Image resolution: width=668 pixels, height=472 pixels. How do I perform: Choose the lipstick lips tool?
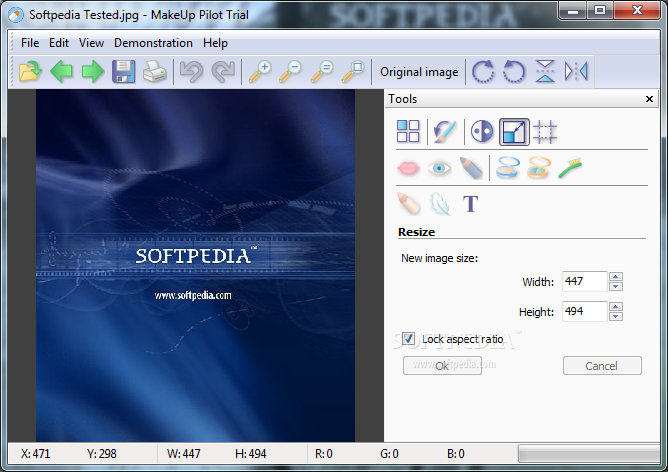tap(408, 168)
